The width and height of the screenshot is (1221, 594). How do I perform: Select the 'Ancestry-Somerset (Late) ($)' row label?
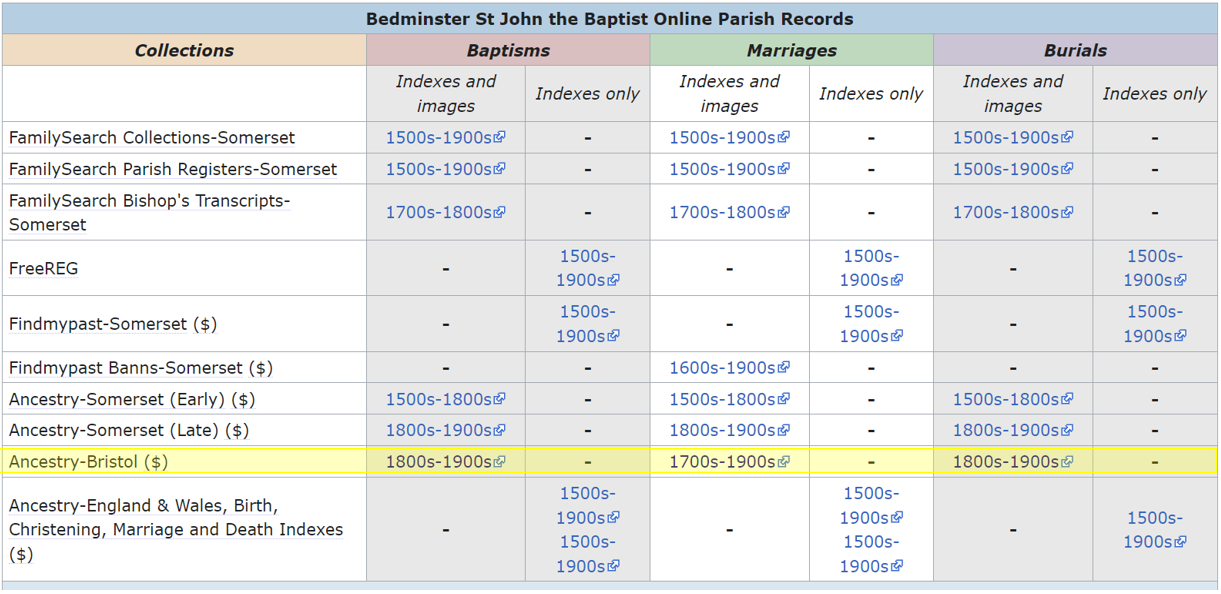click(129, 430)
